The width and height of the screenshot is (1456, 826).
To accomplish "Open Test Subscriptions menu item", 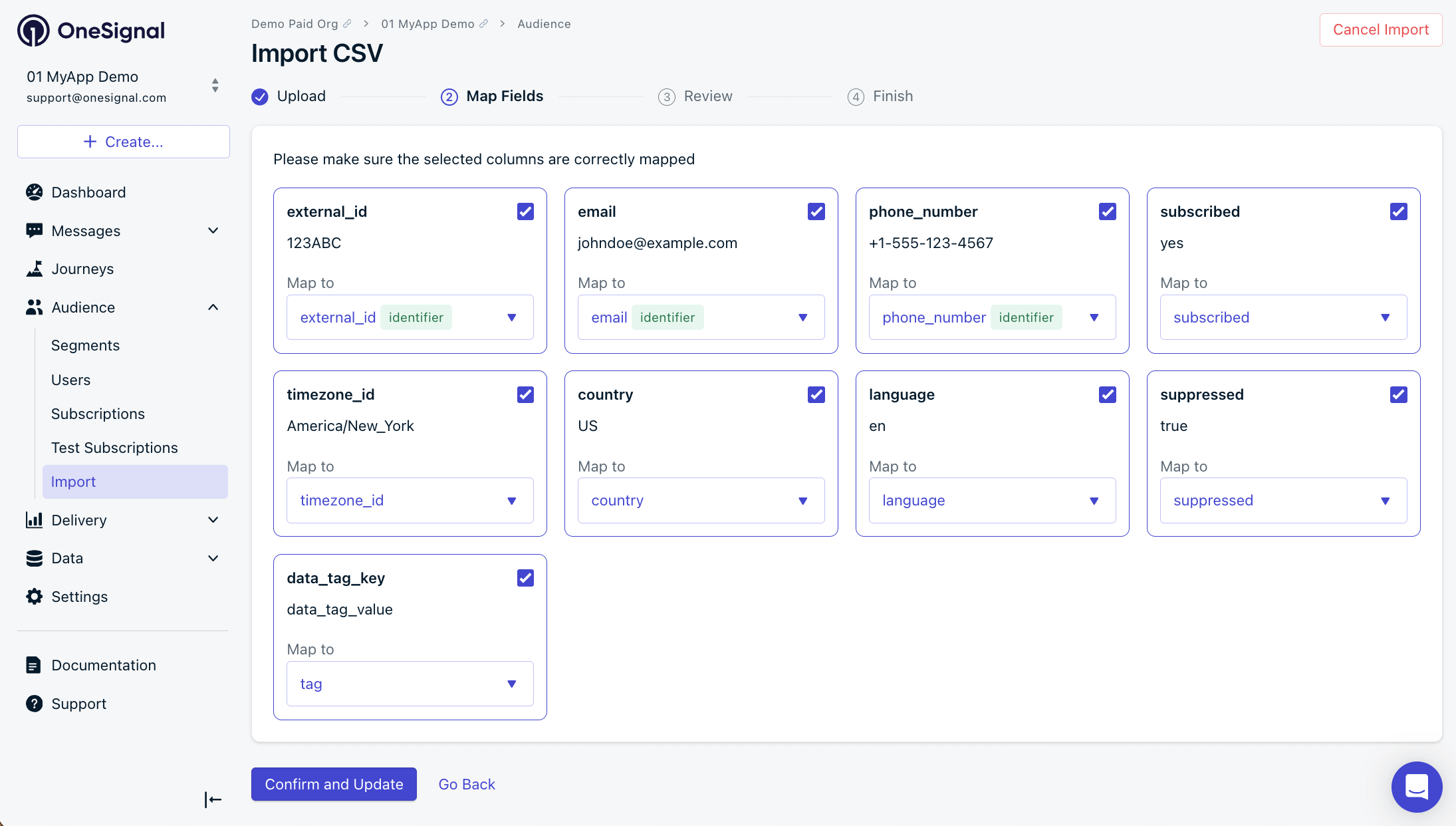I will tap(114, 448).
